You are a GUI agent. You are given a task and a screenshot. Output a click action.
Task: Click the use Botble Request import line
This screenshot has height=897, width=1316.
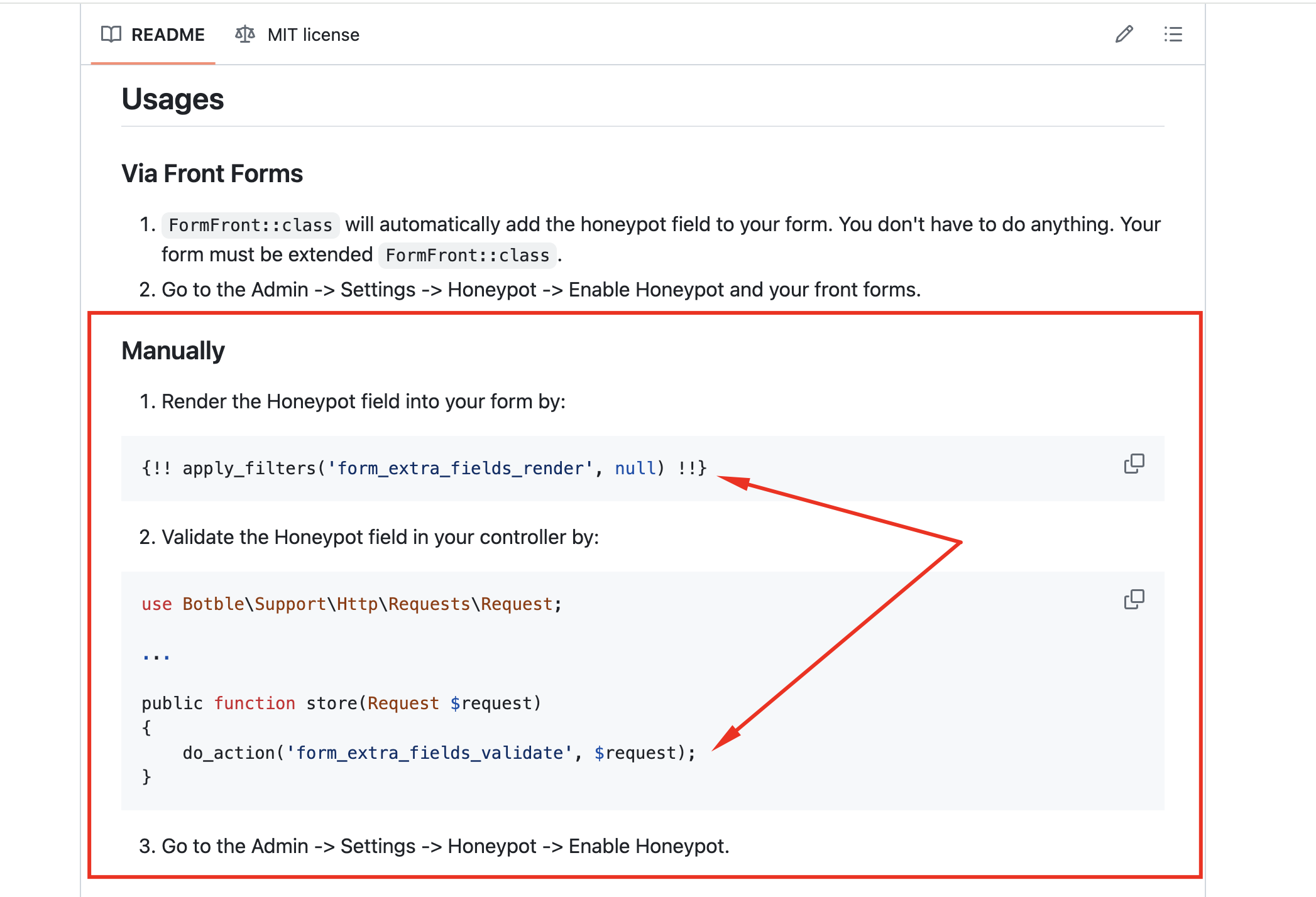[351, 604]
